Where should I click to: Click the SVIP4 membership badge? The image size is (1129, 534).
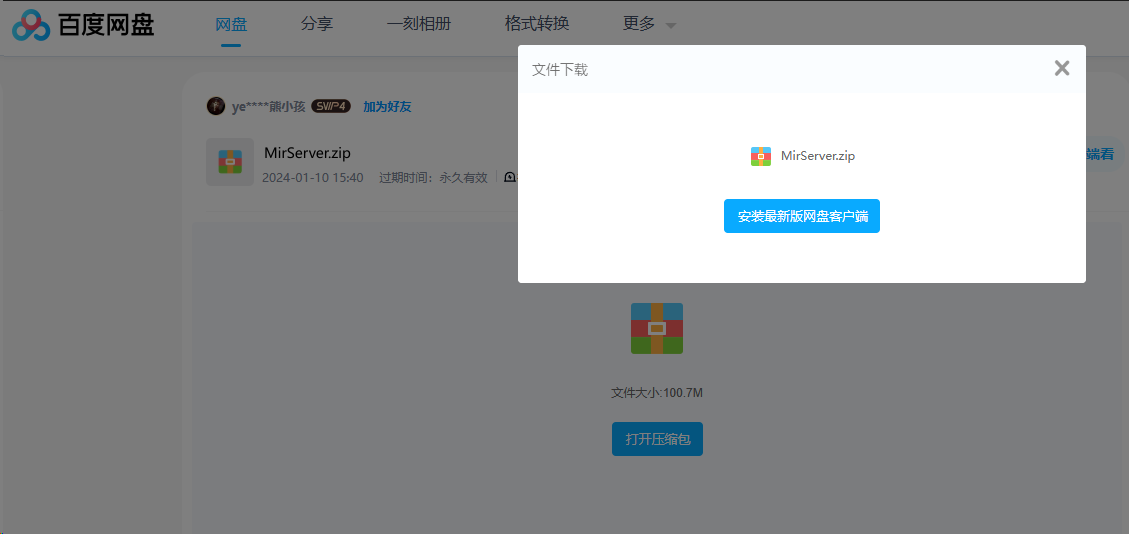tap(331, 106)
